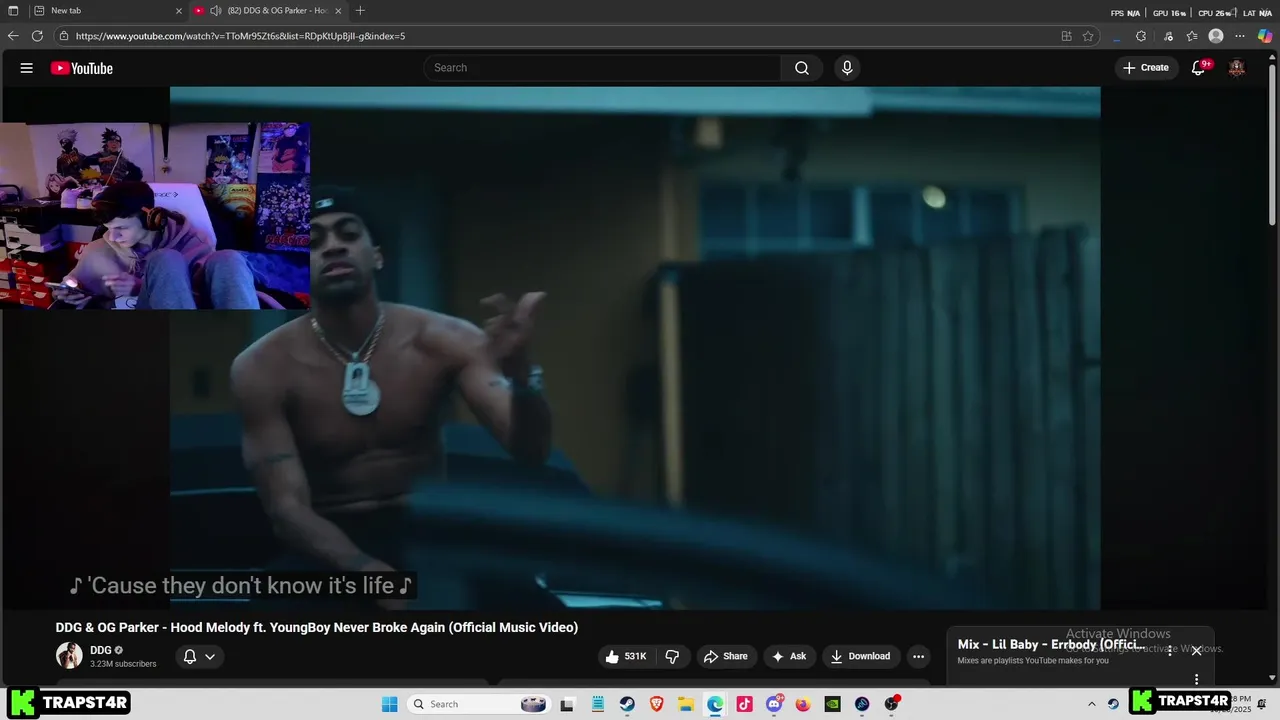Open DDG channel avatar
Image resolution: width=1280 pixels, height=720 pixels.
(x=69, y=656)
